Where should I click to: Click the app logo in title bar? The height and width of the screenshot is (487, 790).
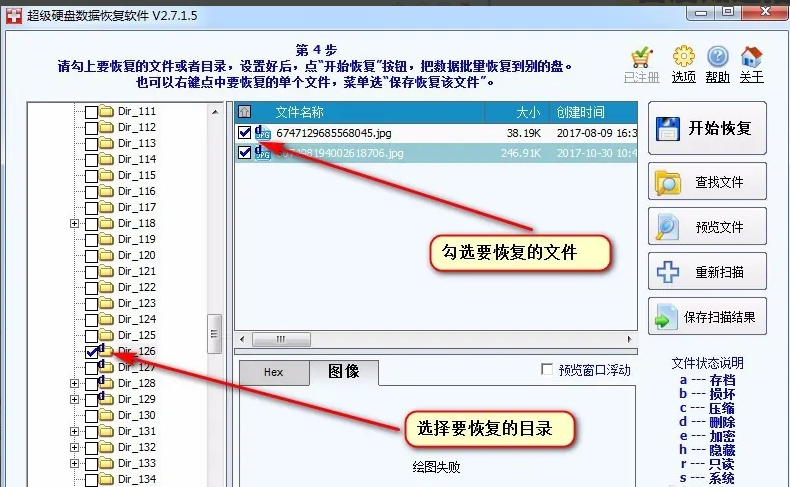(x=14, y=16)
